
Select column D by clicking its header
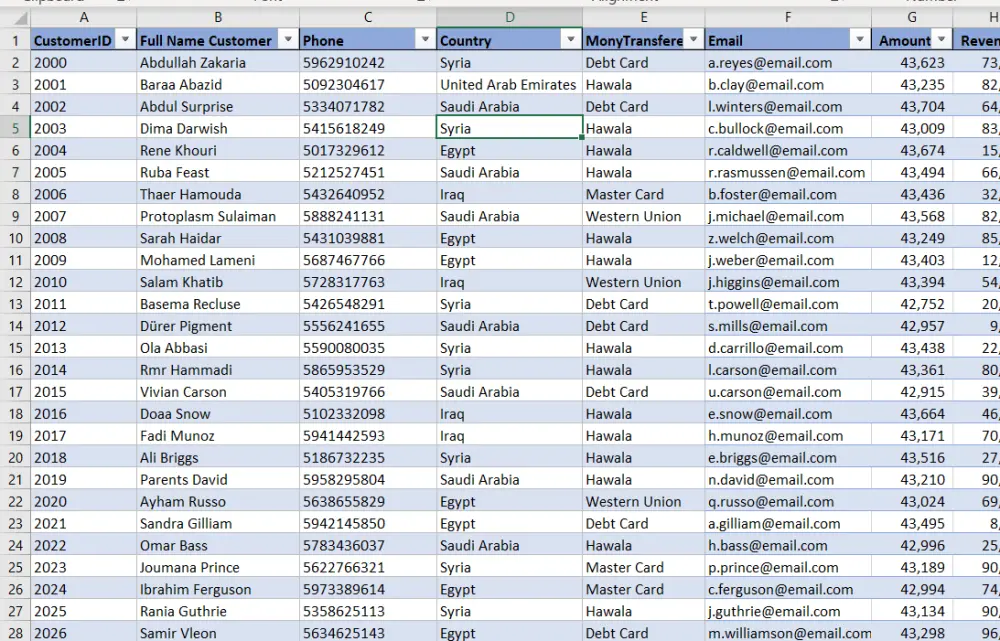pos(508,17)
